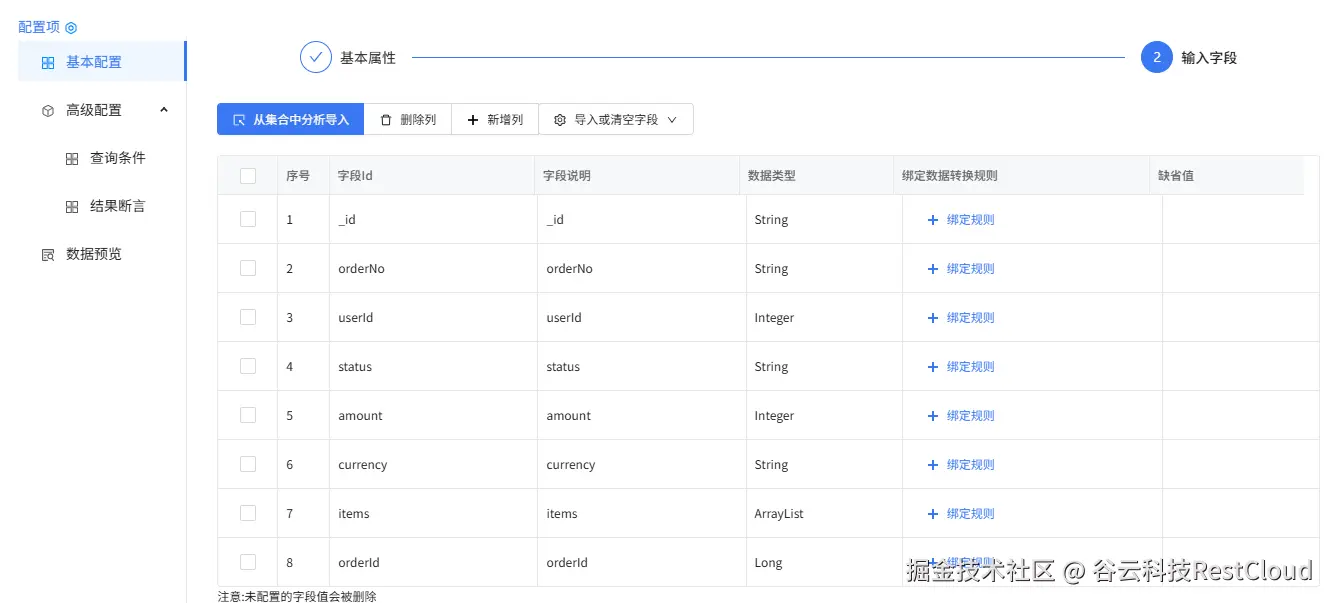Click the 字段说明 cell reading currency
1332x603 pixels.
(x=642, y=465)
